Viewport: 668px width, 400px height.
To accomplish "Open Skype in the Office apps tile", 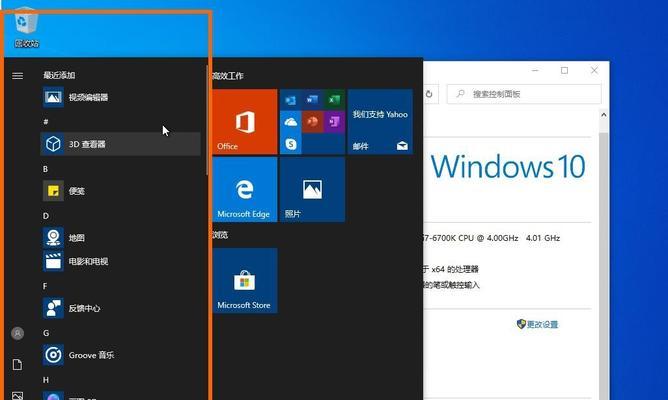I will [291, 144].
